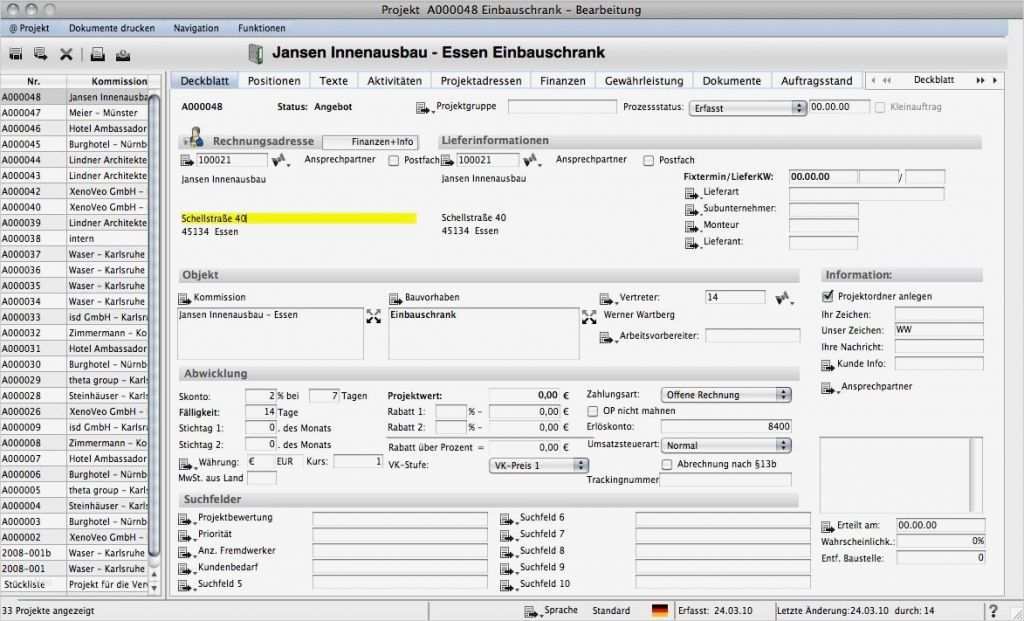Click the delete X icon in toolbar
This screenshot has width=1024, height=621.
pos(66,54)
